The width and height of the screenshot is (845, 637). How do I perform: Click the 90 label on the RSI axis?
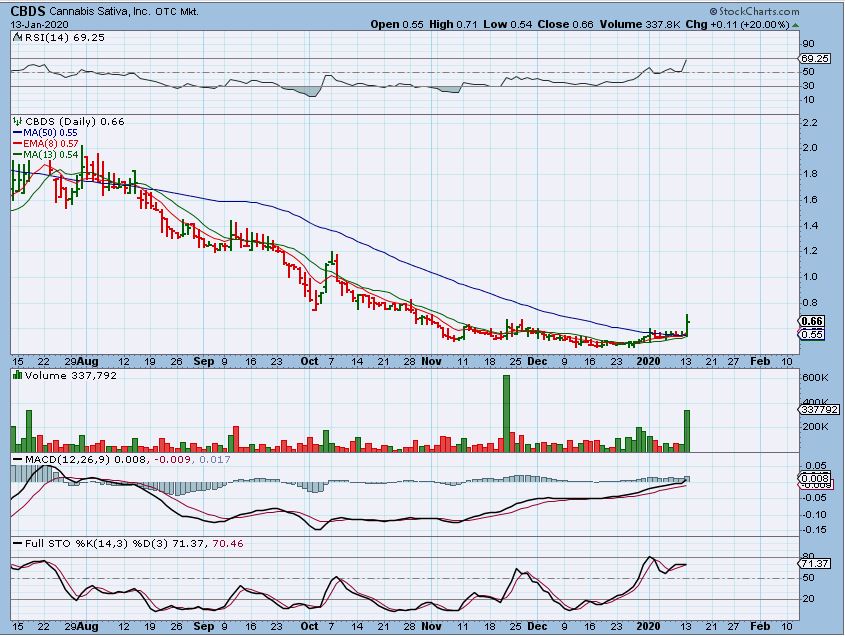[x=808, y=44]
